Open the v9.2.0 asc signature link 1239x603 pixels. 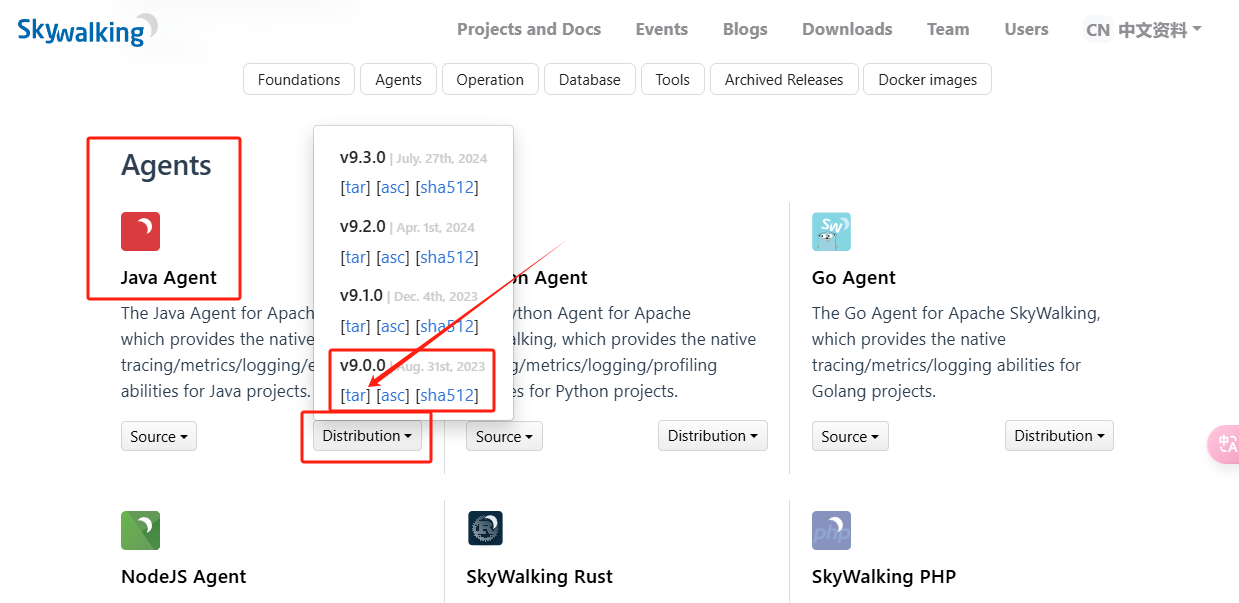pyautogui.click(x=393, y=257)
